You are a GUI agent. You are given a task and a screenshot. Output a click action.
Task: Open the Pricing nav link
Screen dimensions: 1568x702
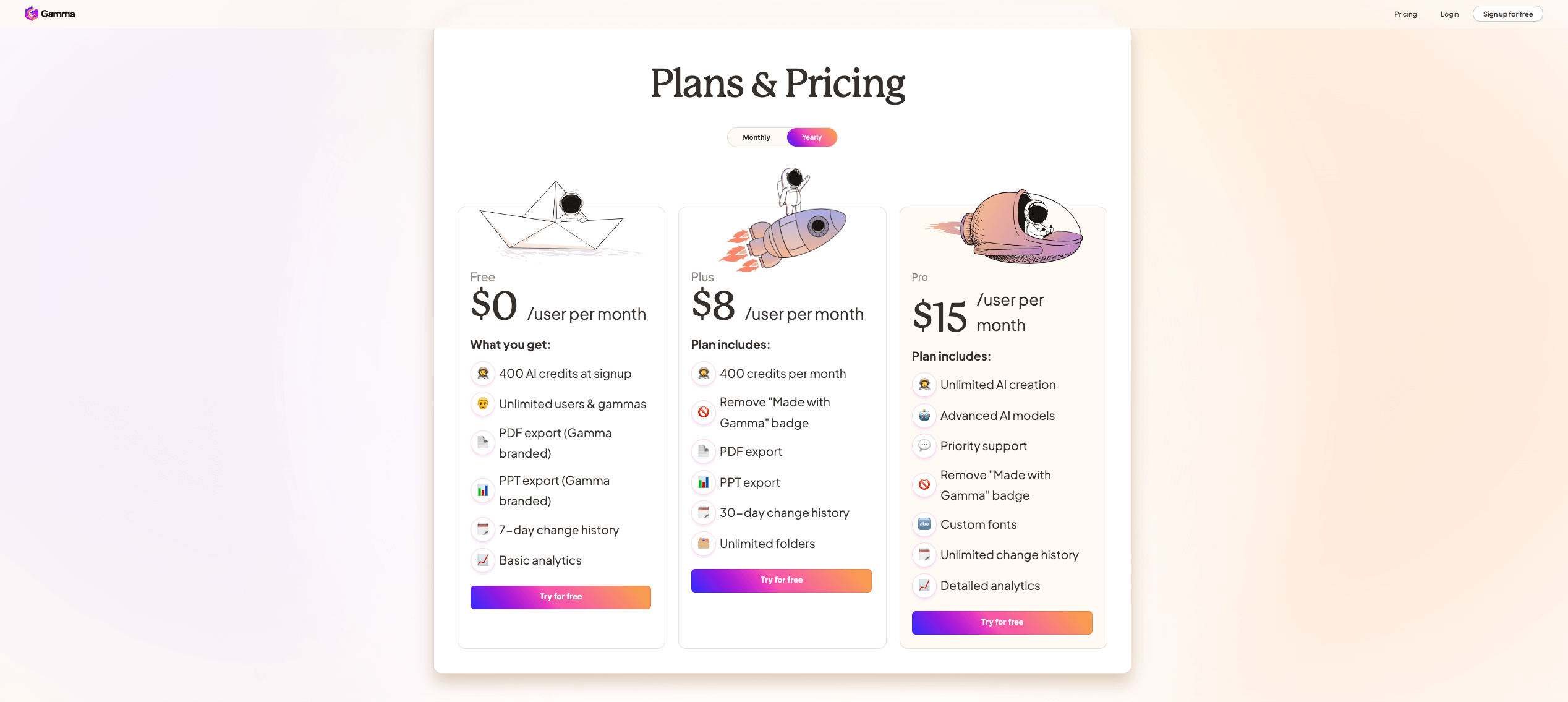pos(1405,14)
